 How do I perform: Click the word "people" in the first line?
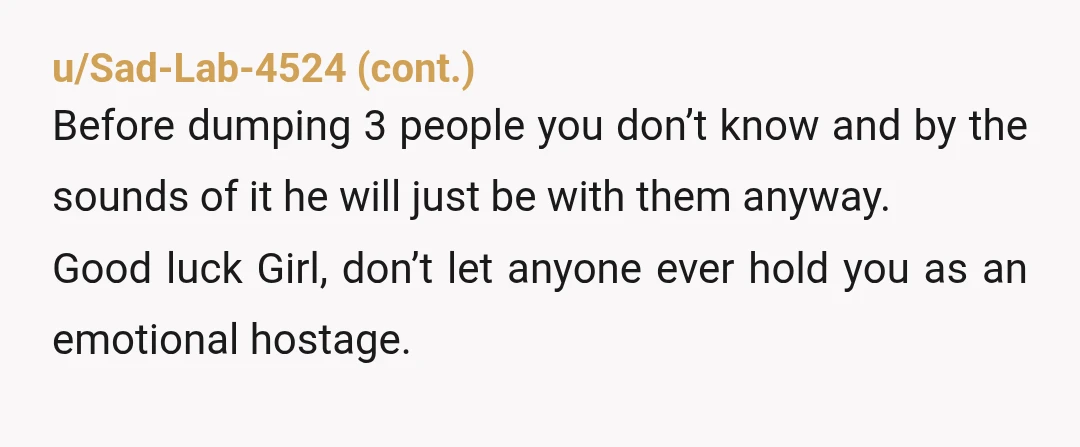click(x=462, y=129)
